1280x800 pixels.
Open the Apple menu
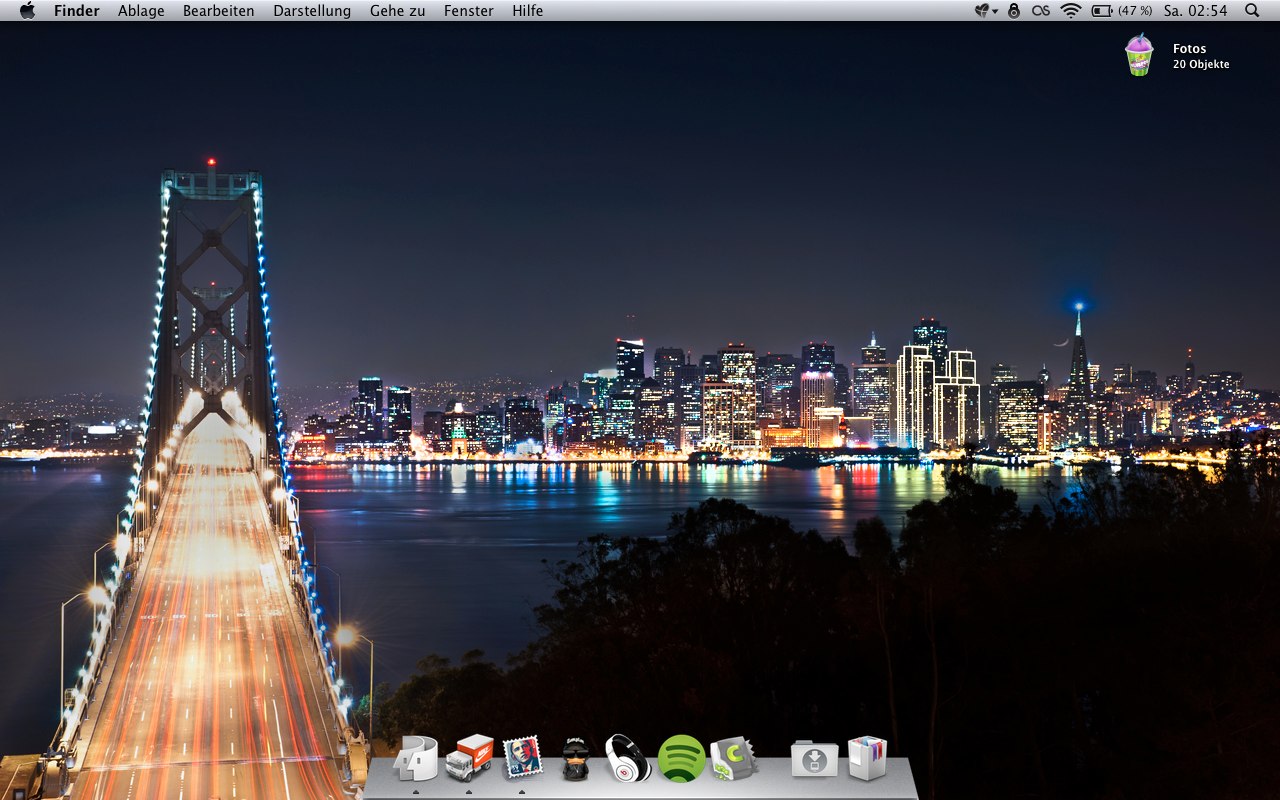(x=27, y=10)
